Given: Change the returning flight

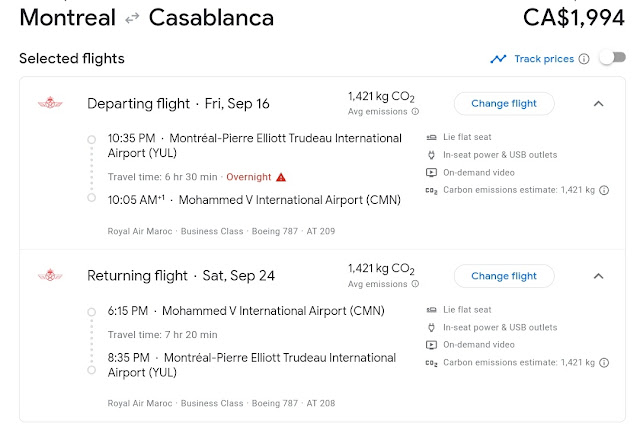Looking at the screenshot, I should coord(503,275).
